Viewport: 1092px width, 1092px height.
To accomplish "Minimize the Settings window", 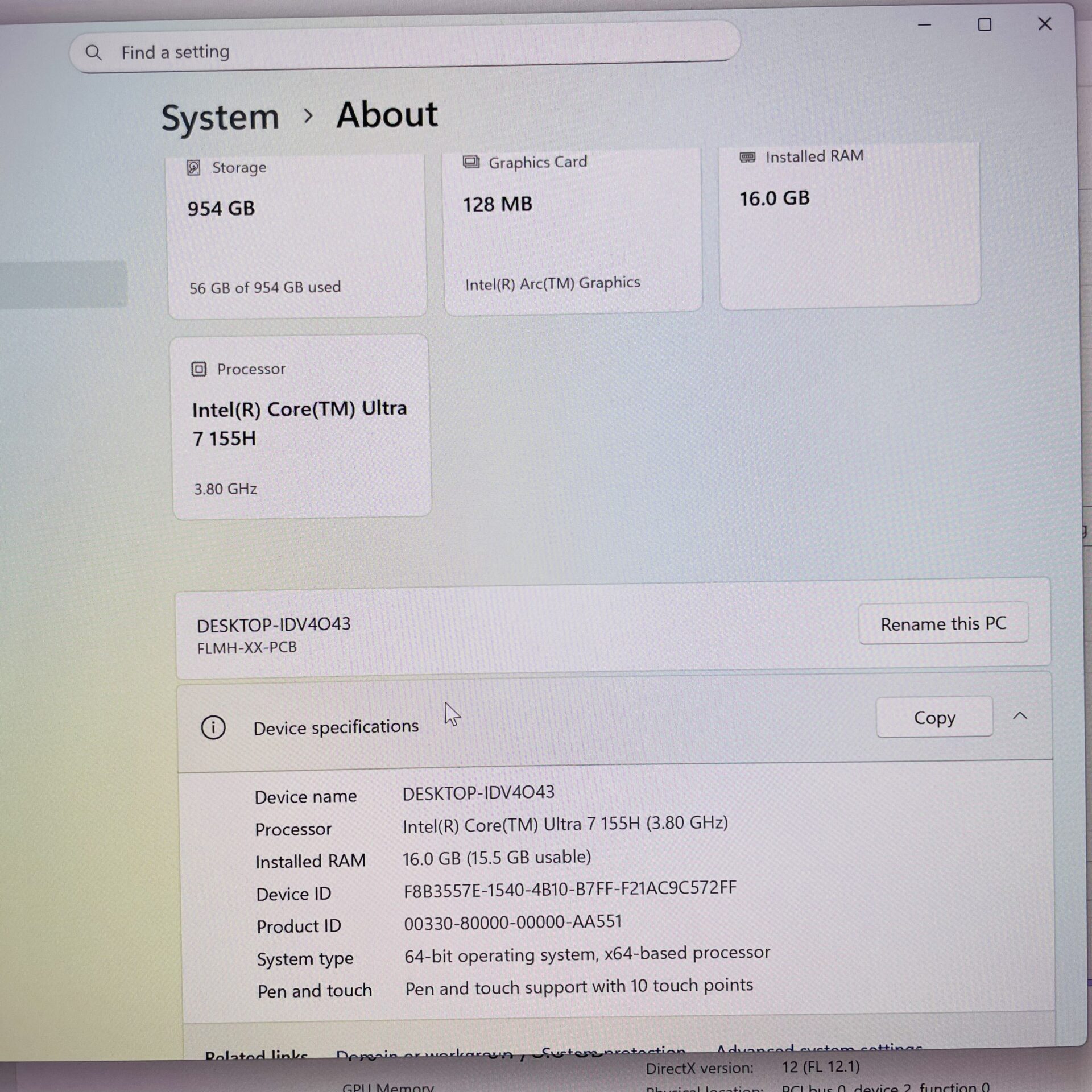I will 924,25.
